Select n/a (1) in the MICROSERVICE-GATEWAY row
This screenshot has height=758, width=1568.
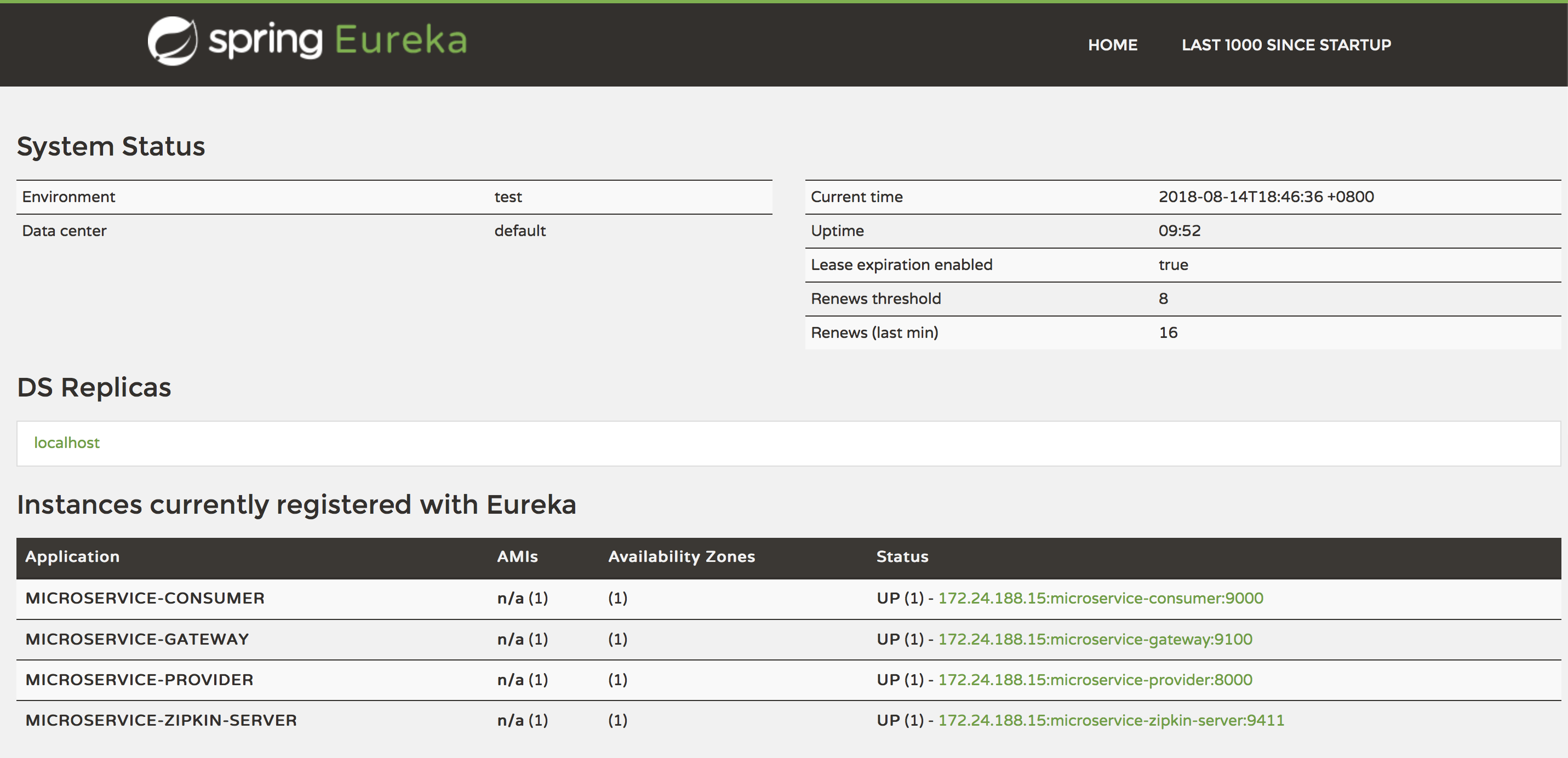[x=522, y=639]
